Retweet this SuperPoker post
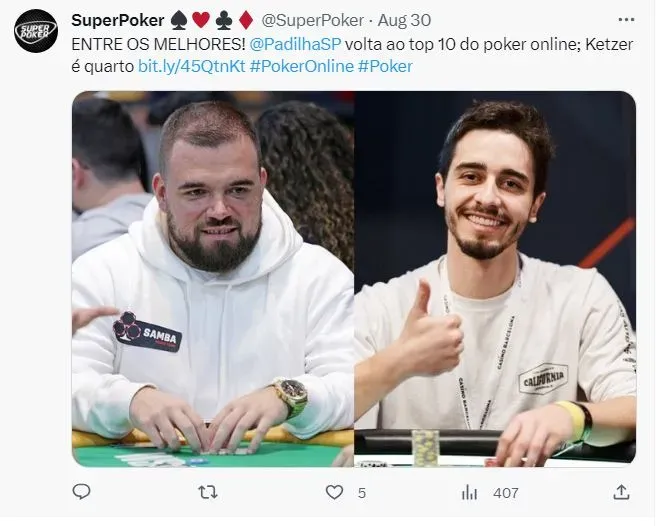657x526 pixels. click(x=208, y=492)
